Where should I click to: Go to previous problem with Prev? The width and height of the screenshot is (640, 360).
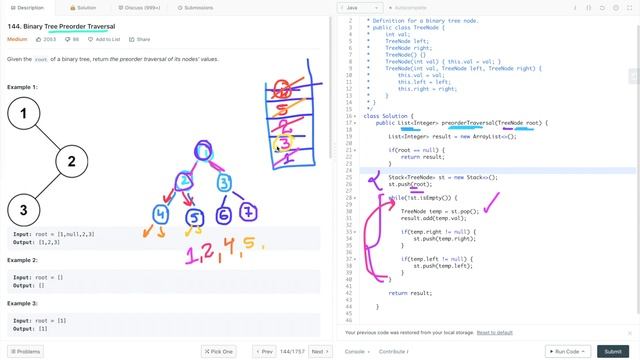(x=264, y=351)
